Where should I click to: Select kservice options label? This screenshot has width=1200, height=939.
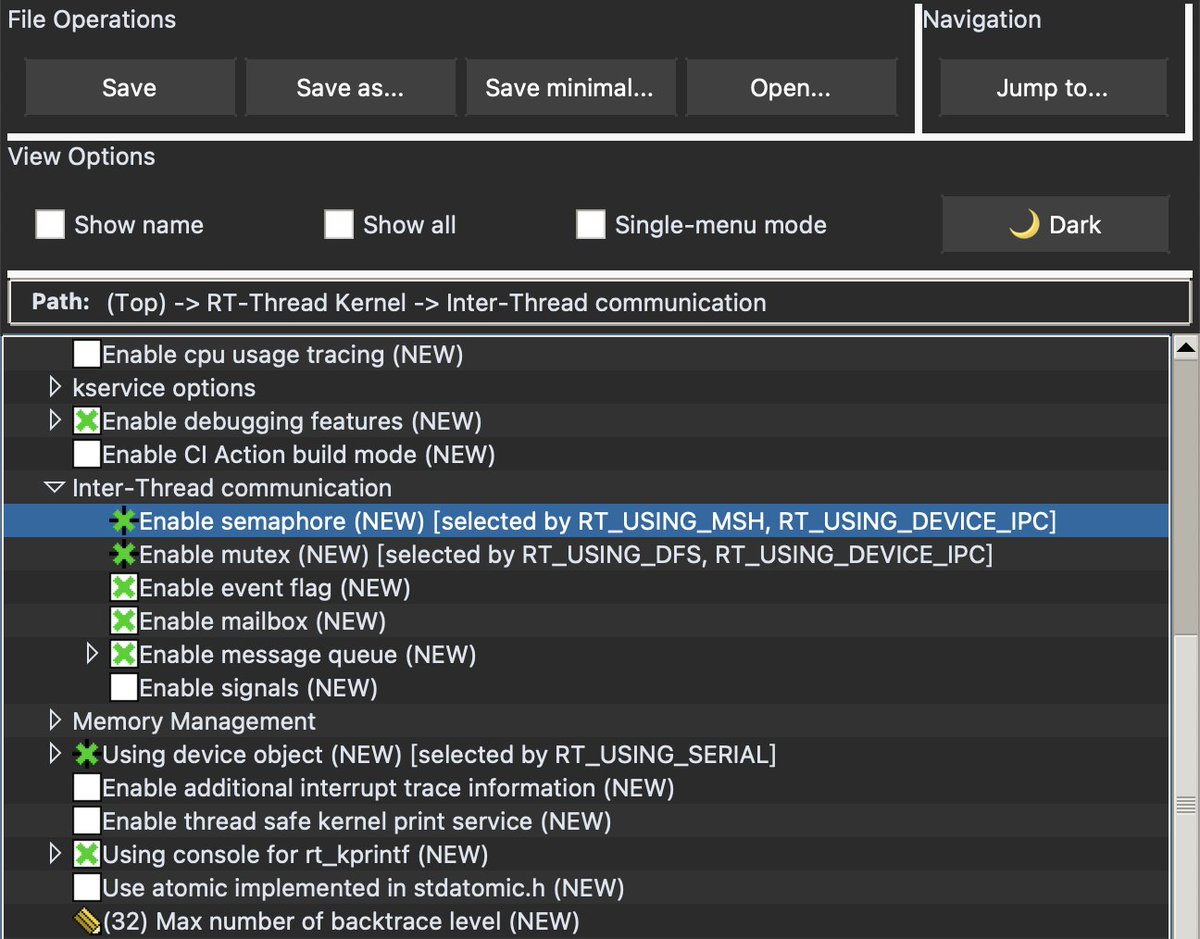click(x=164, y=387)
